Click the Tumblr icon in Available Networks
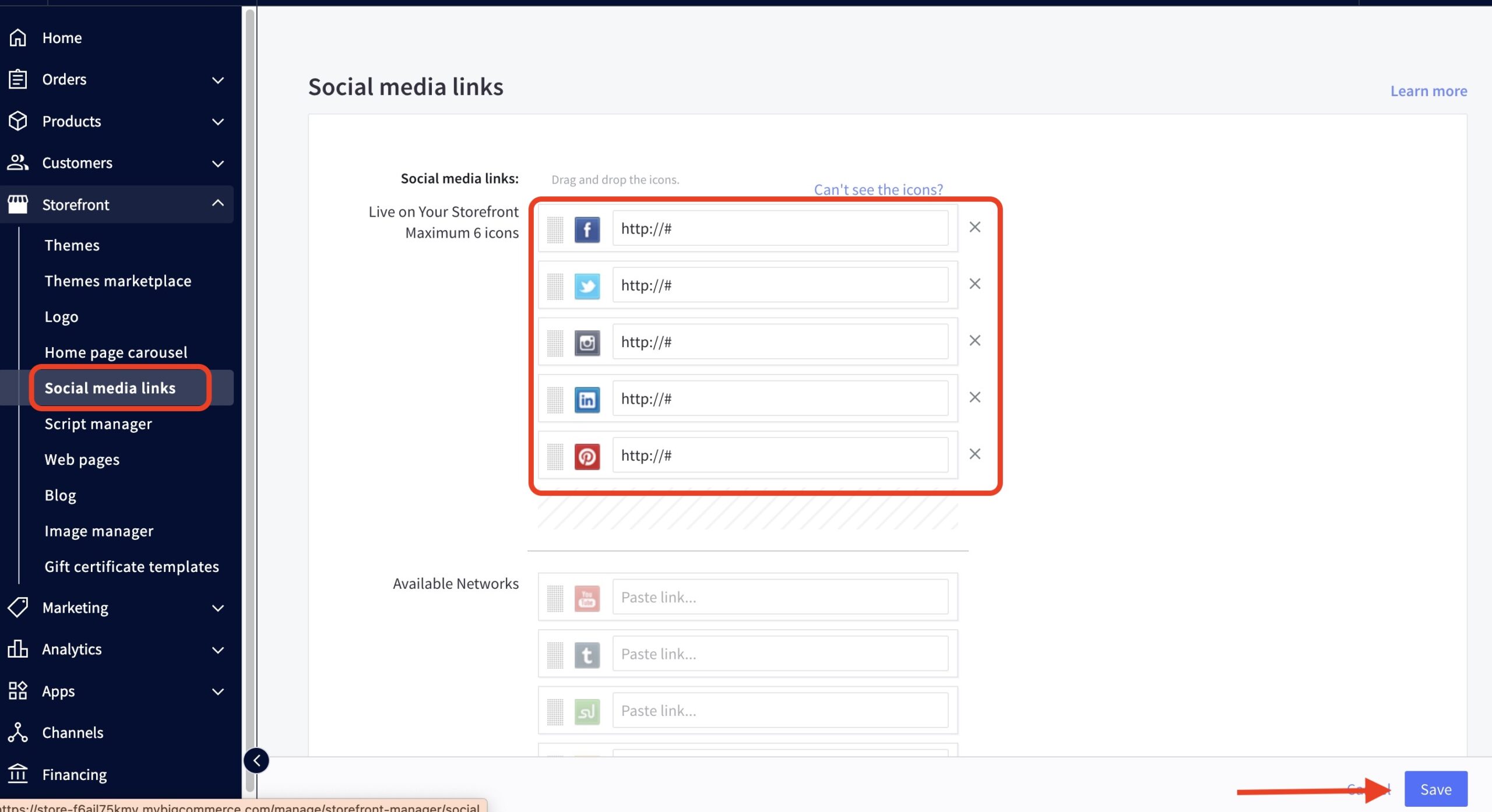Image resolution: width=1492 pixels, height=812 pixels. [587, 655]
